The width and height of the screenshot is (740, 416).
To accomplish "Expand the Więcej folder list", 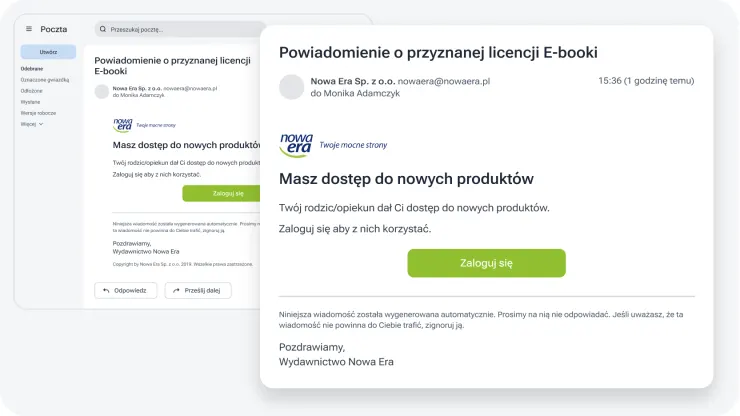I will (32, 124).
